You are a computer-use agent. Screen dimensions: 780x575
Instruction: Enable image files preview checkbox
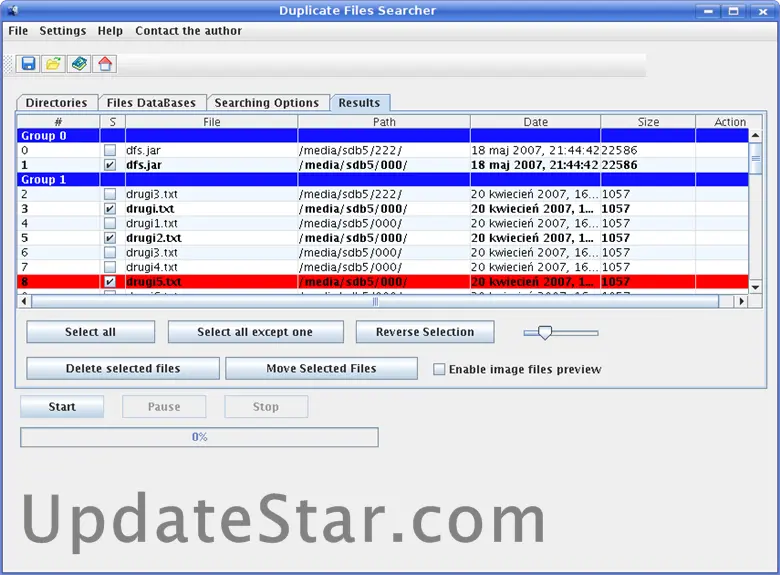439,369
